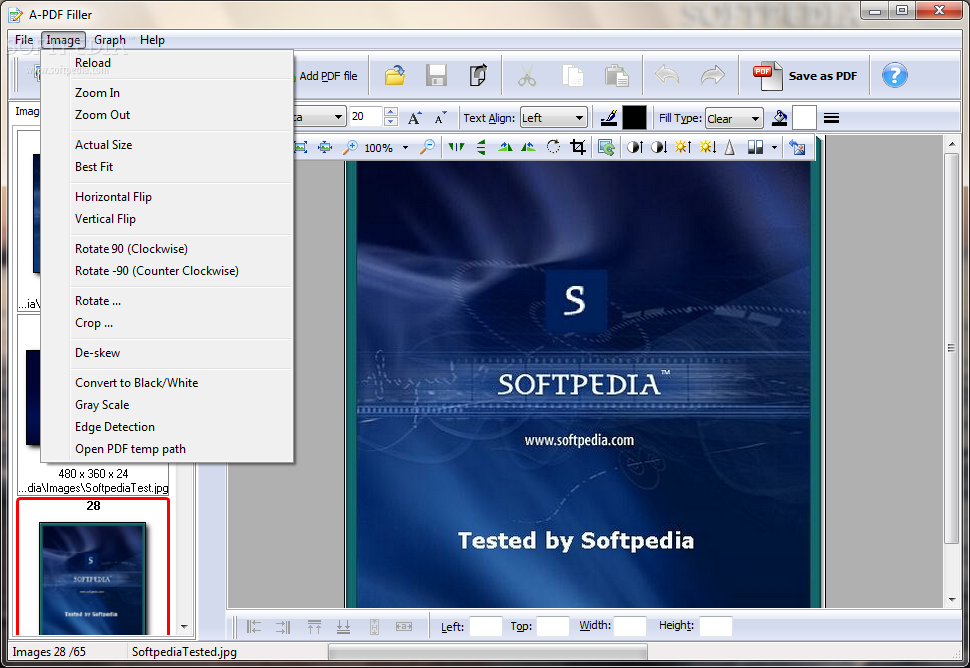This screenshot has height=668, width=970.
Task: Click the Cut scissors icon
Action: pos(526,76)
